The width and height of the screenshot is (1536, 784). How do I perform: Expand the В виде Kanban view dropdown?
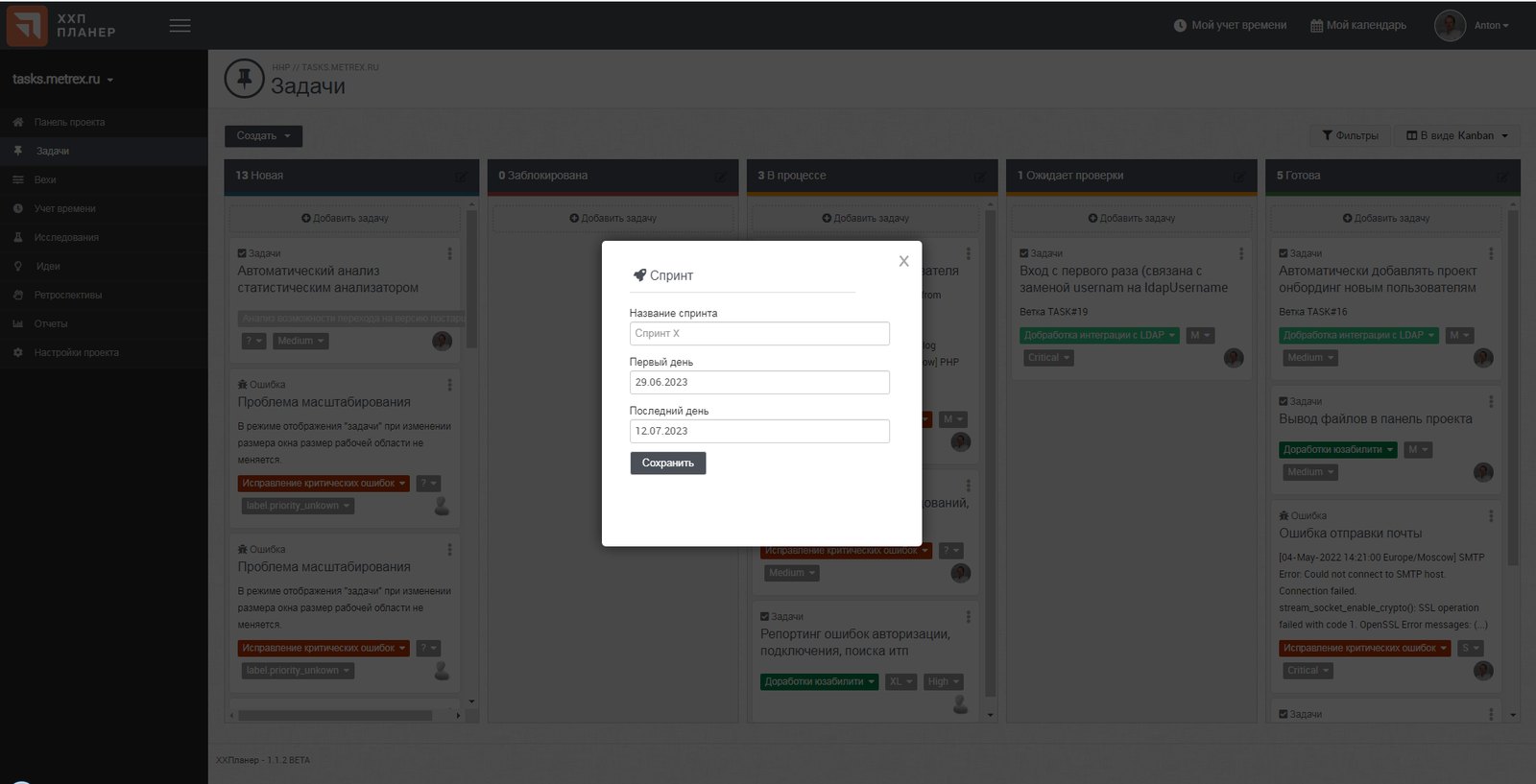point(1457,135)
